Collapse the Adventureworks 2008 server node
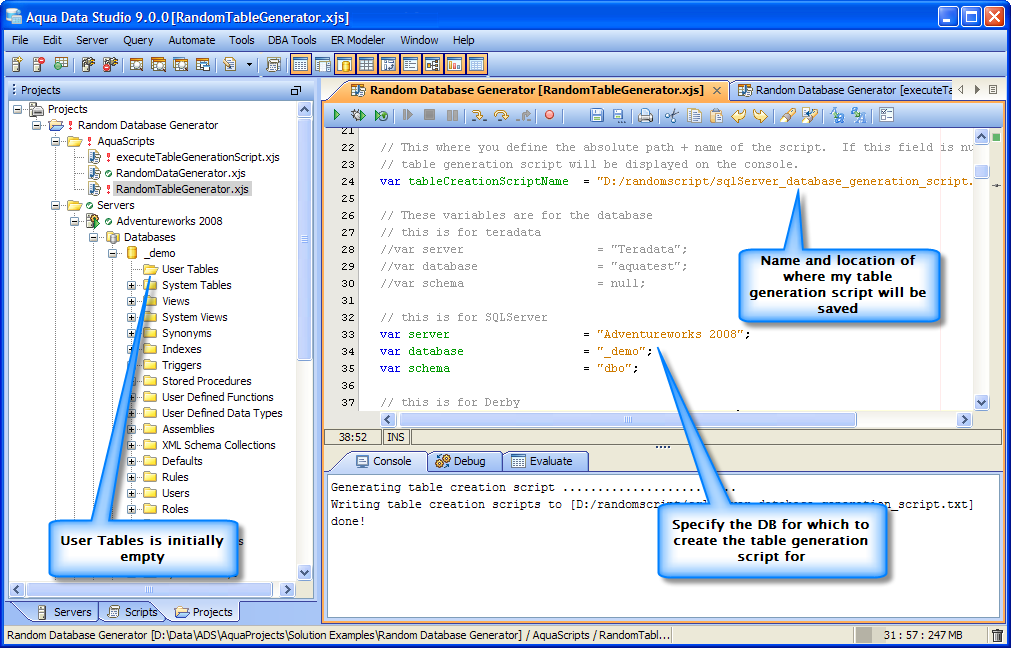 pos(75,221)
